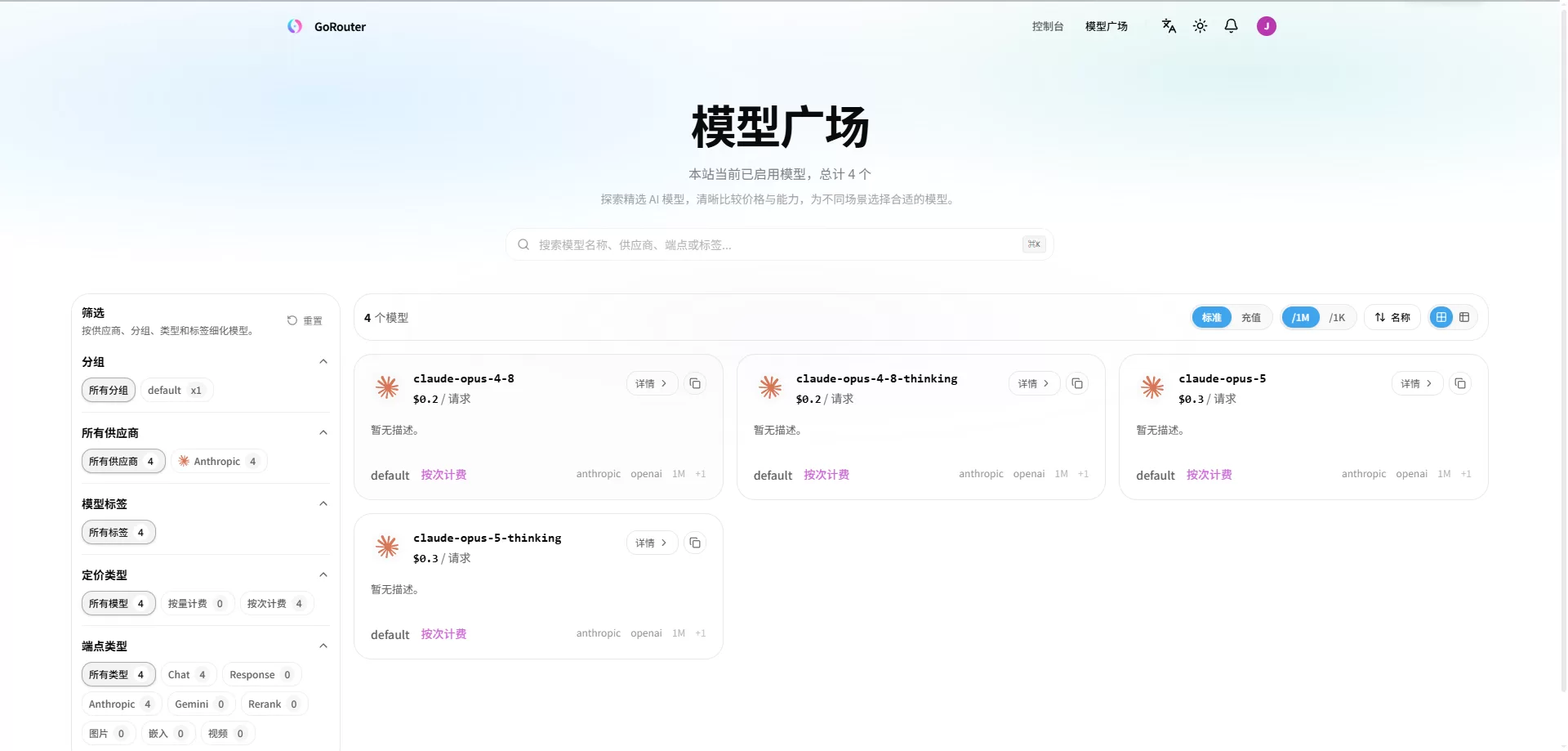Filter endpoint type by Response
This screenshot has width=1568, height=751.
261,674
